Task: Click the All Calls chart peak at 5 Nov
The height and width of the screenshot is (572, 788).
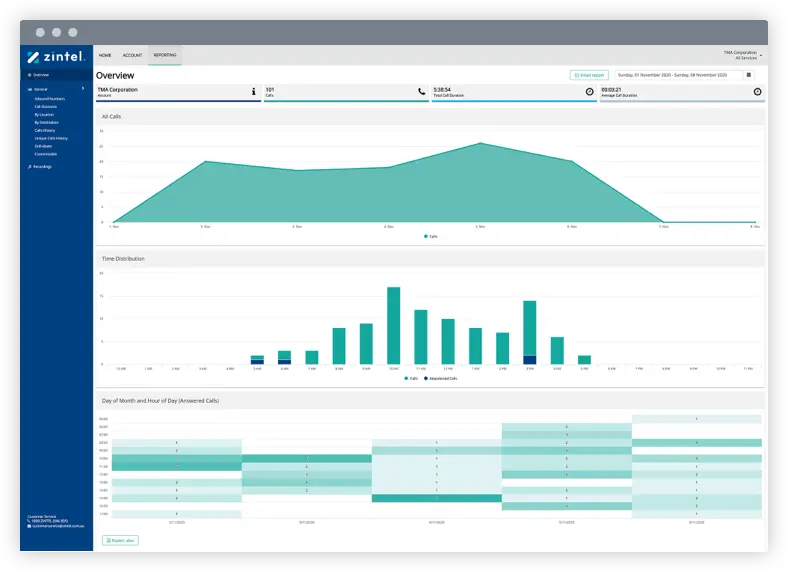Action: tap(480, 143)
